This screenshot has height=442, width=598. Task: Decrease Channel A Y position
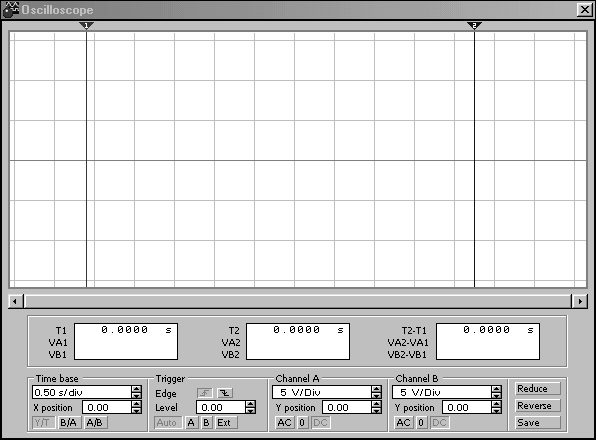pyautogui.click(x=376, y=411)
